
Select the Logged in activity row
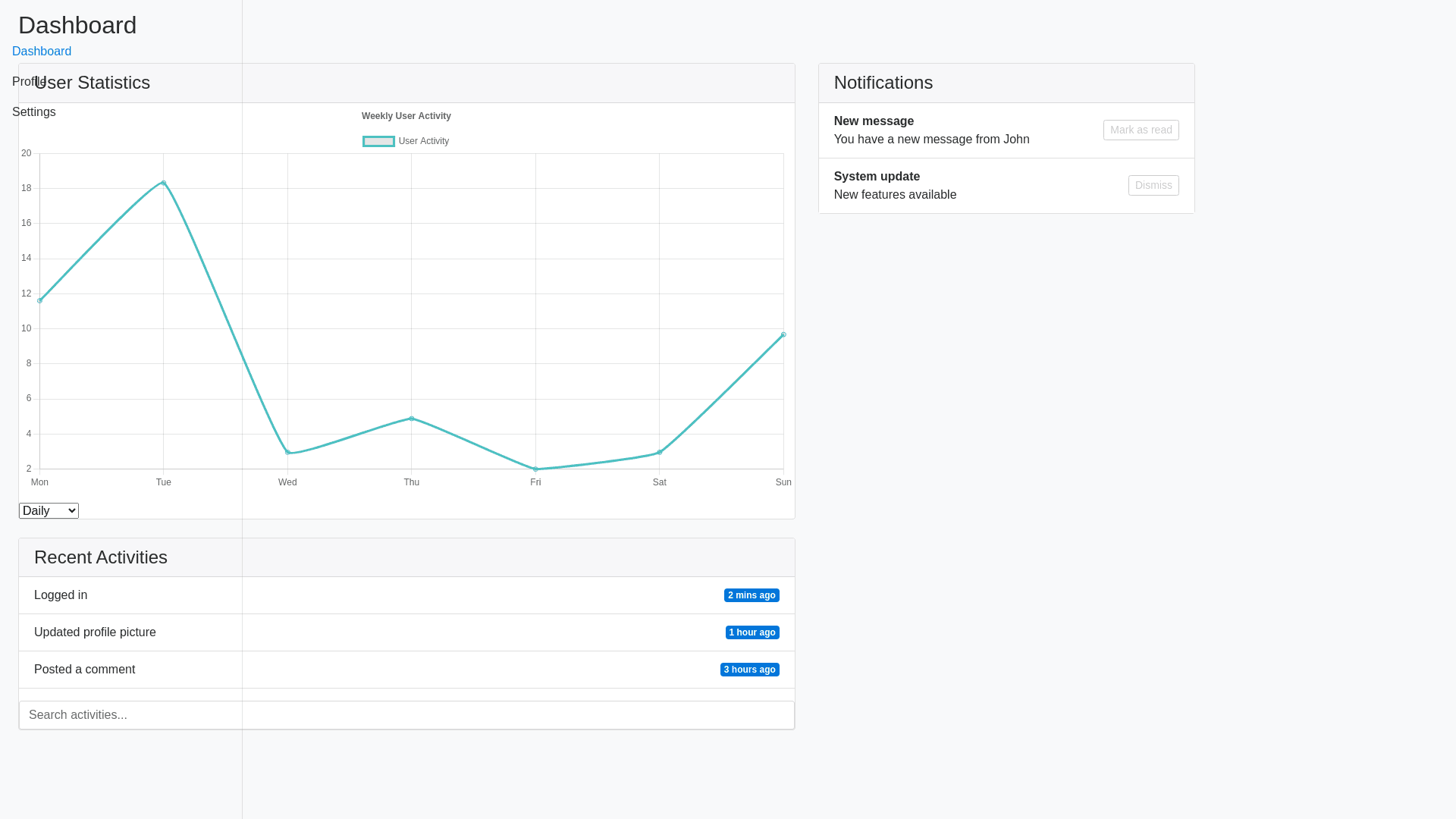click(60, 595)
